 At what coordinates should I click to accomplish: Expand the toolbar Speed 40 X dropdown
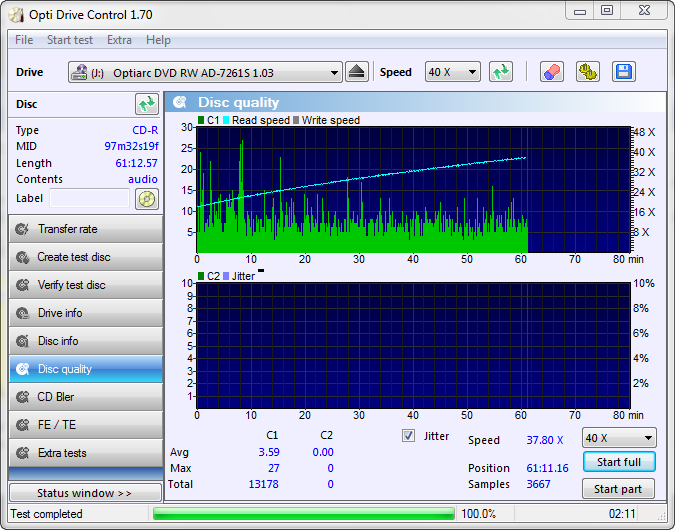tap(452, 72)
